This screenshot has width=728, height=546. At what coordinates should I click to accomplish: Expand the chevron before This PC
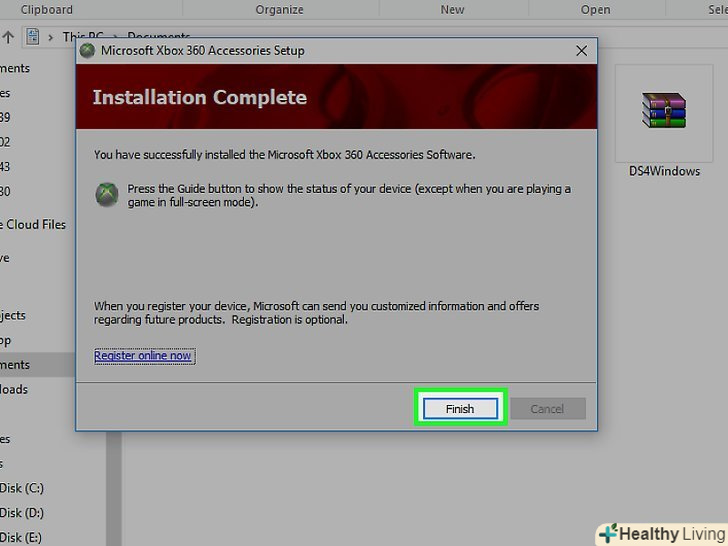(51, 37)
